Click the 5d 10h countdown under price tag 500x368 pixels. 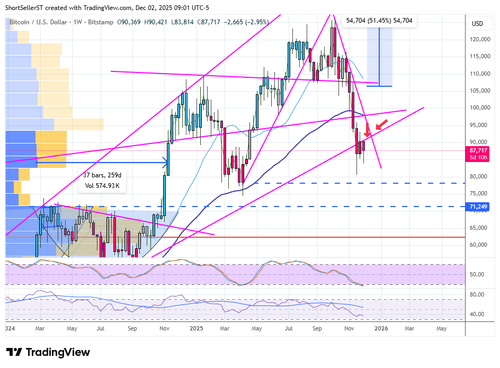(x=478, y=158)
